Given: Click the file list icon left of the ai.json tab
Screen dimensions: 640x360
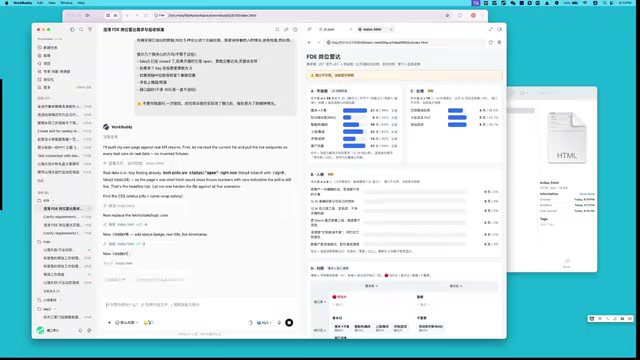Looking at the screenshot, I should [x=309, y=29].
